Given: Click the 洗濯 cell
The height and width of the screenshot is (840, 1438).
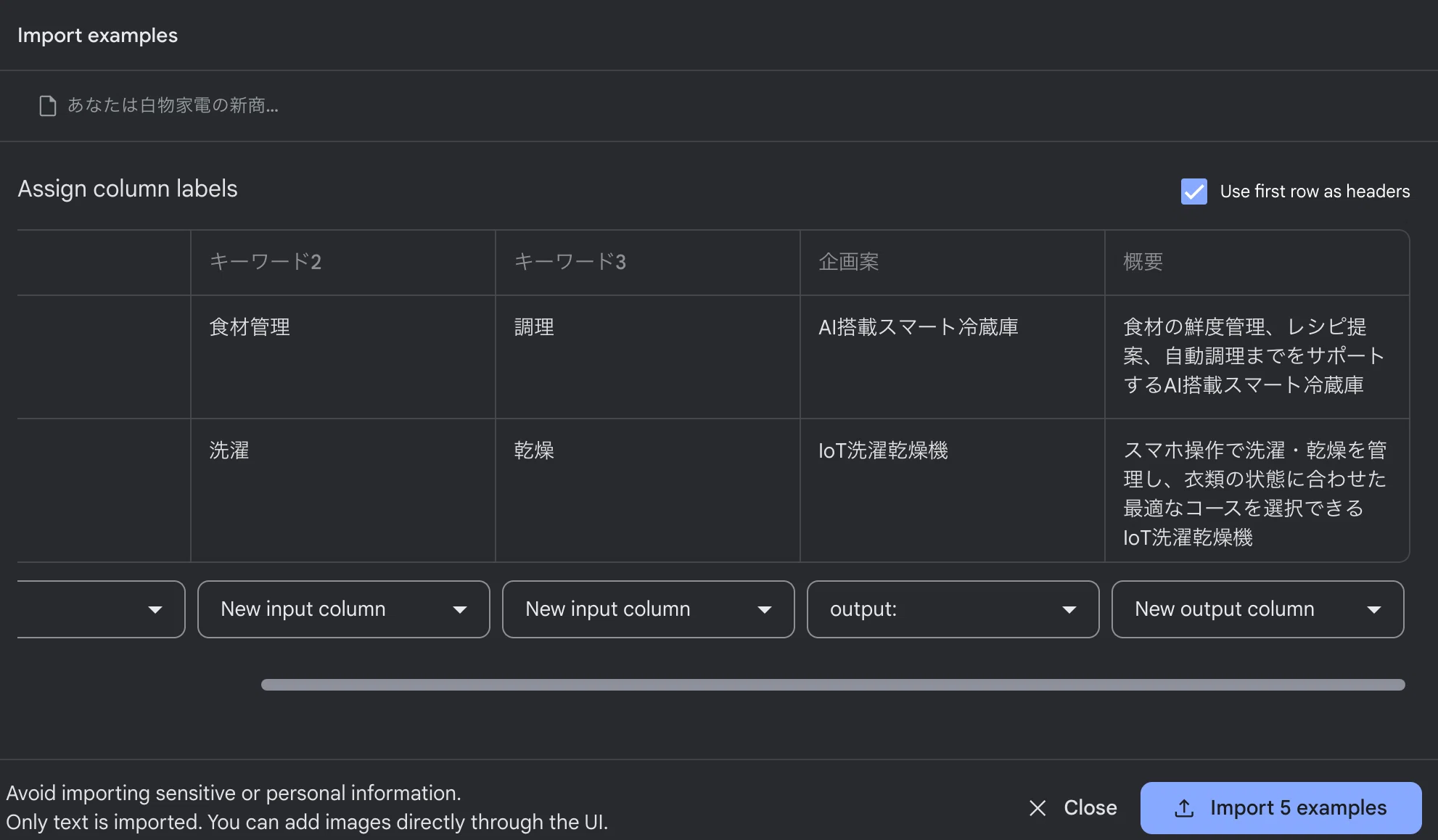Looking at the screenshot, I should pos(343,490).
